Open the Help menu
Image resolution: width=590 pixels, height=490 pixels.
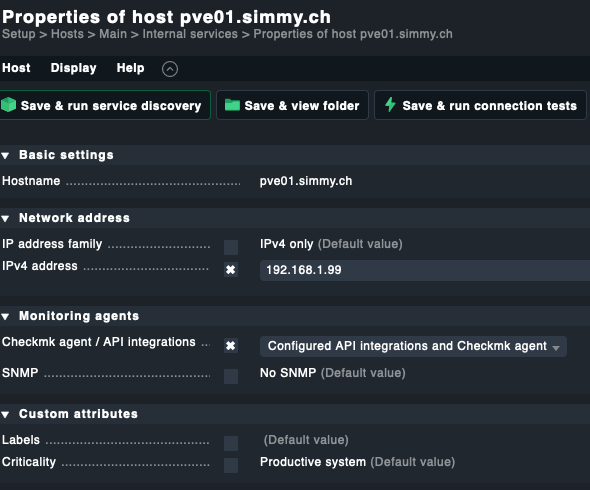[130, 68]
